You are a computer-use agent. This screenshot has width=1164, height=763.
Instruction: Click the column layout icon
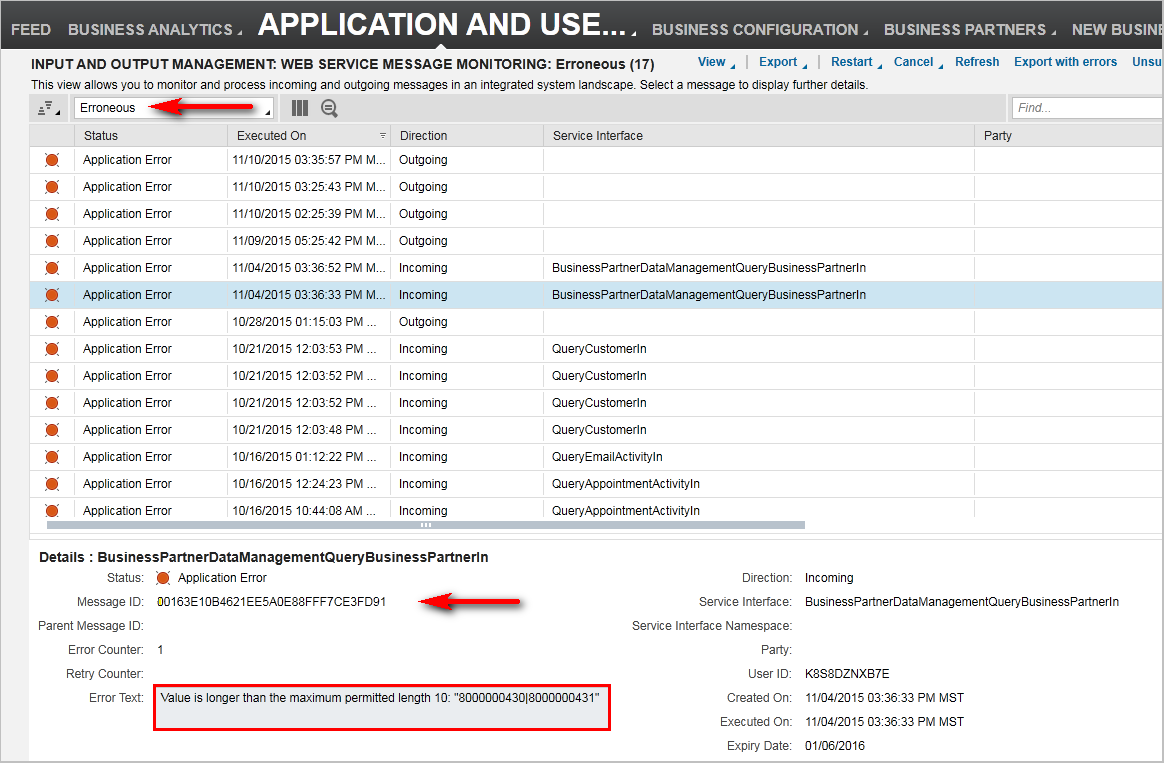pos(299,108)
